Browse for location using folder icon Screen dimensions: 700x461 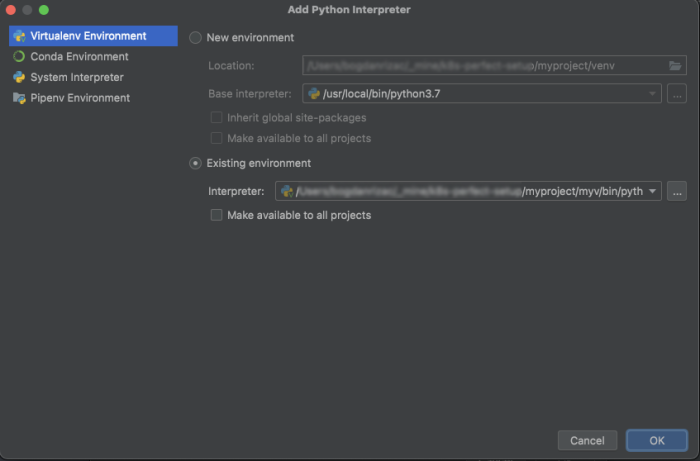click(675, 66)
